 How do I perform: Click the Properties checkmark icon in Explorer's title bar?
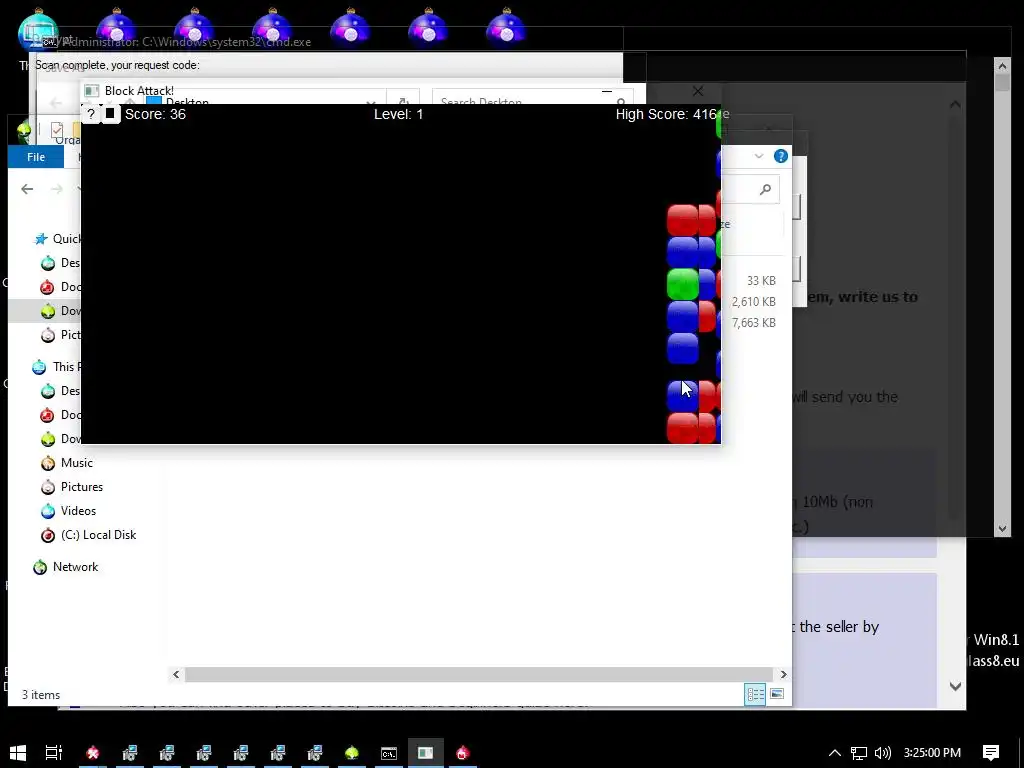click(57, 129)
